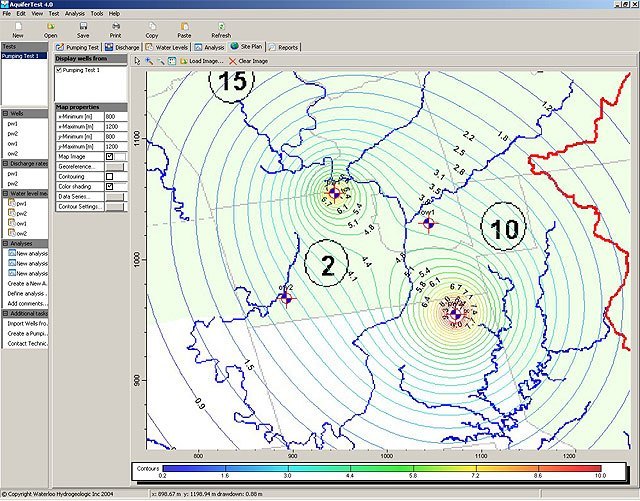Open the Tools menu
Image resolution: width=640 pixels, height=501 pixels.
(97, 13)
